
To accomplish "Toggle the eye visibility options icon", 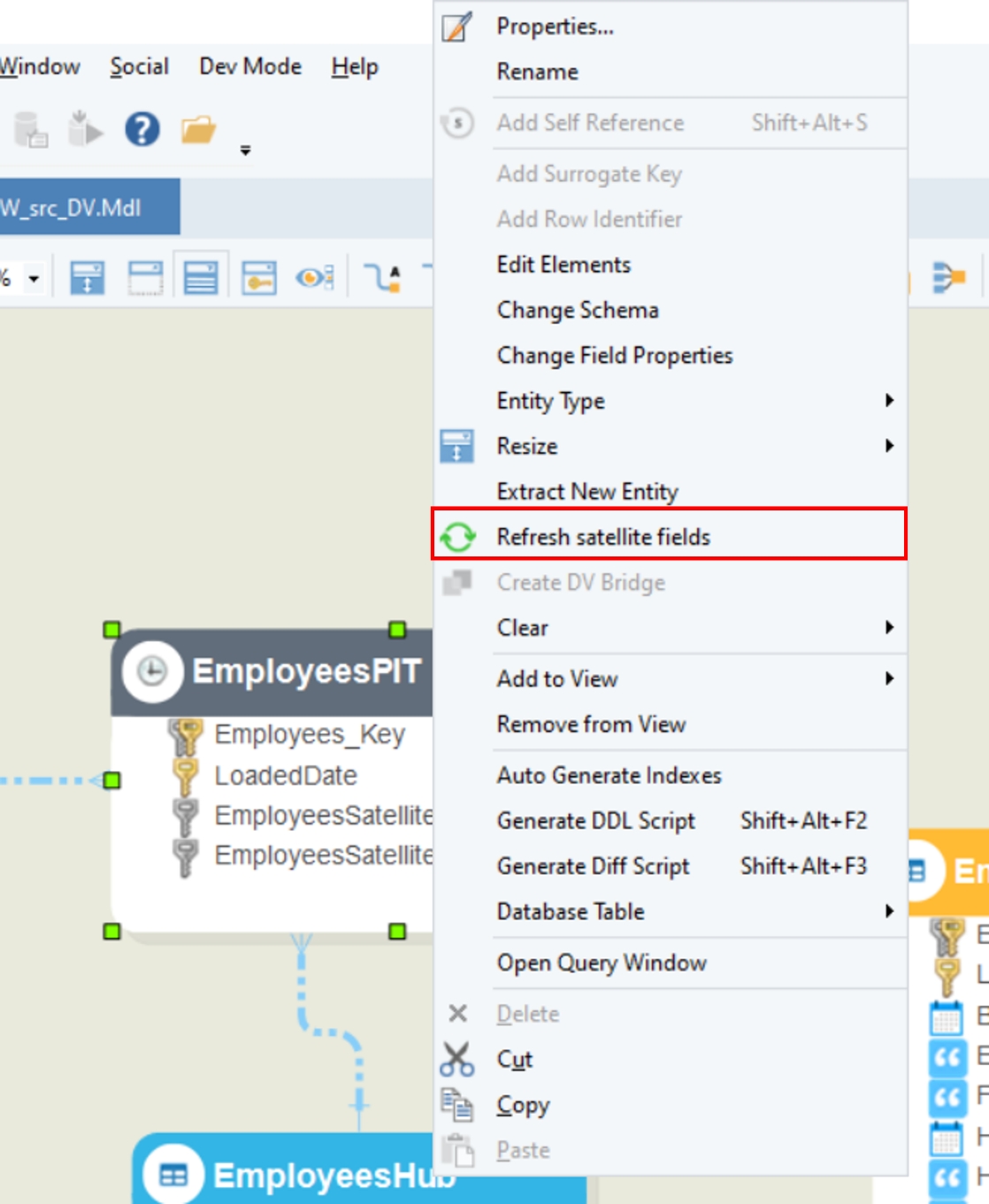I will [x=314, y=278].
